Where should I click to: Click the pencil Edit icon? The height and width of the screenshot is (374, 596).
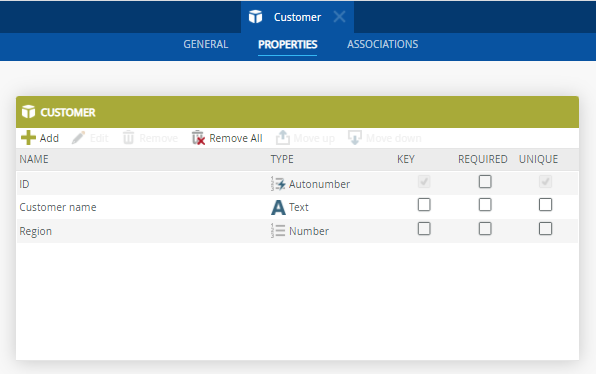point(78,138)
